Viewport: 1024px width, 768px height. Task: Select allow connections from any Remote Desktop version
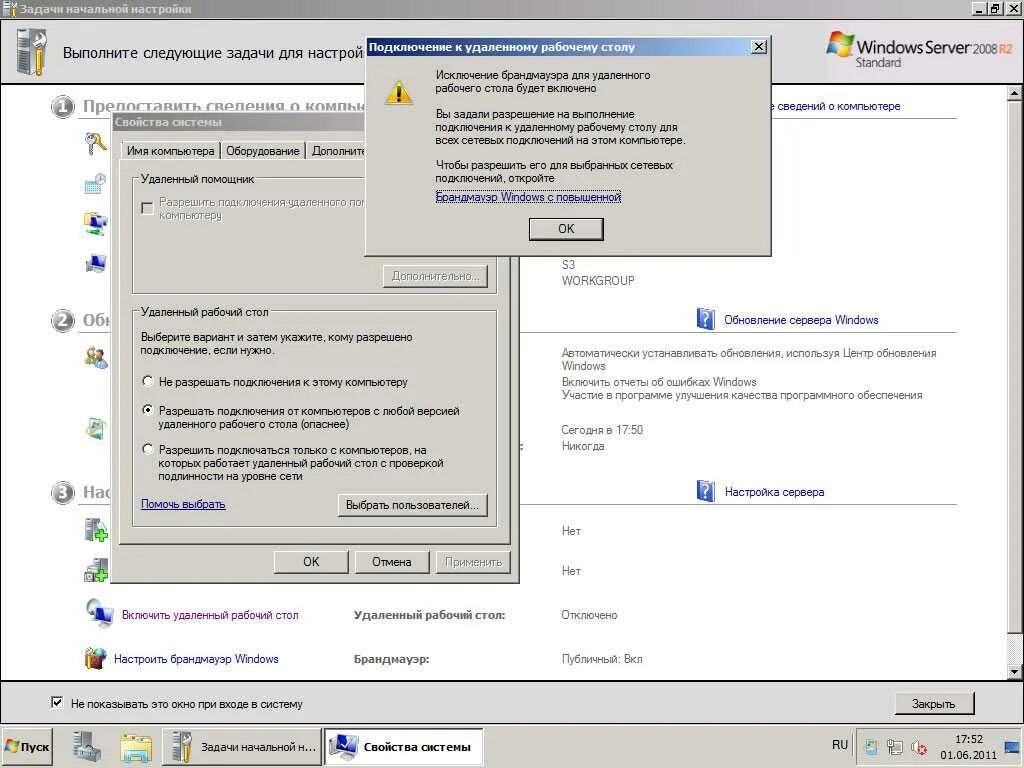(148, 410)
